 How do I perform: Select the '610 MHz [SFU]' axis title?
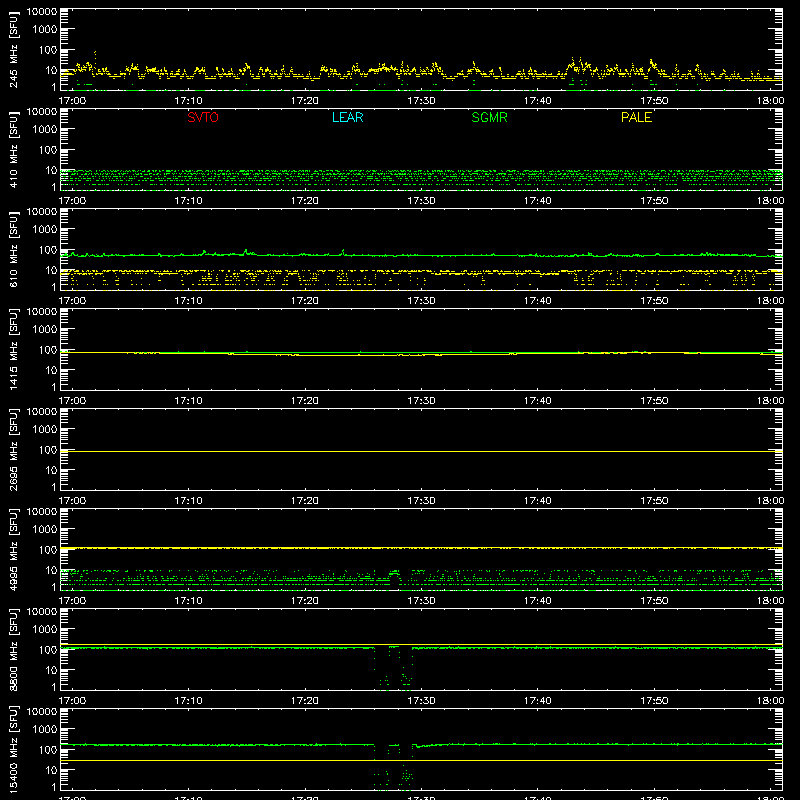click(13, 249)
